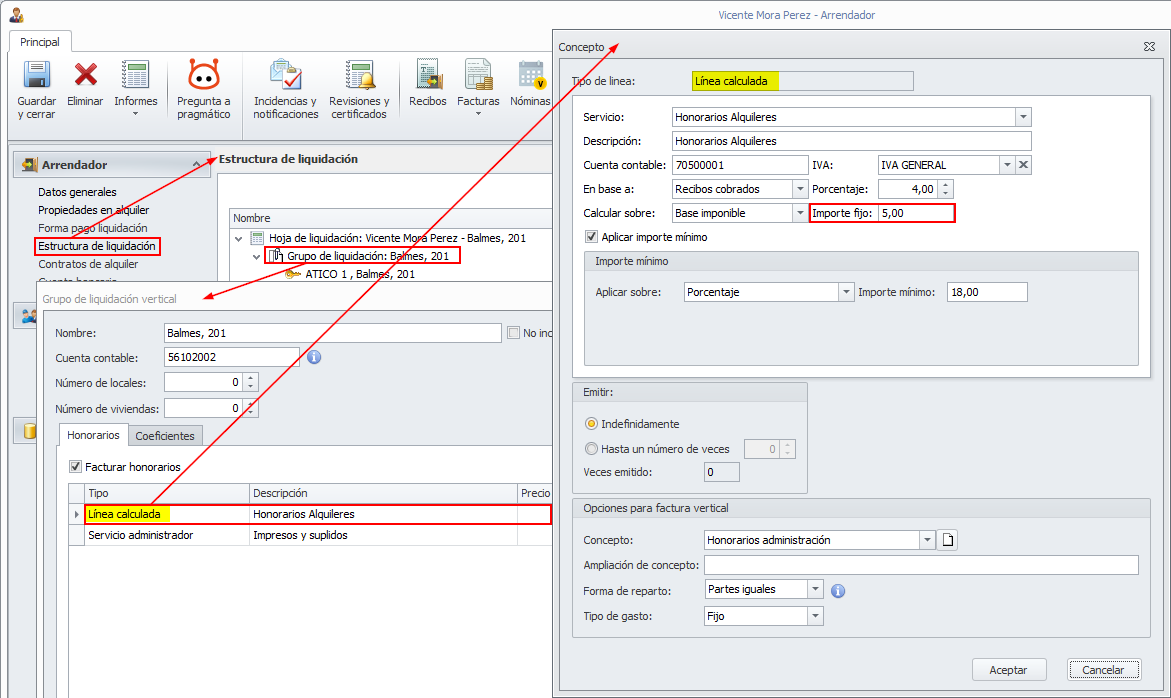Toggle Facturar honorarios checkbox
This screenshot has height=698, width=1171.
coord(75,467)
